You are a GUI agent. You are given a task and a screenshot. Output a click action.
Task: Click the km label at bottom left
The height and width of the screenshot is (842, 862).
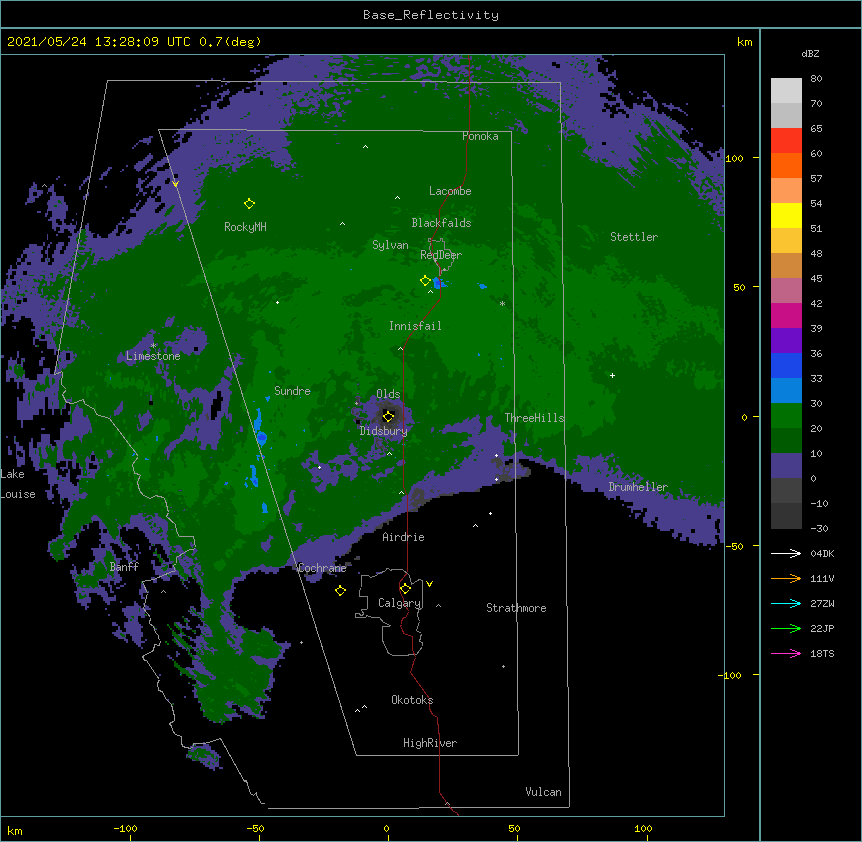pyautogui.click(x=15, y=831)
